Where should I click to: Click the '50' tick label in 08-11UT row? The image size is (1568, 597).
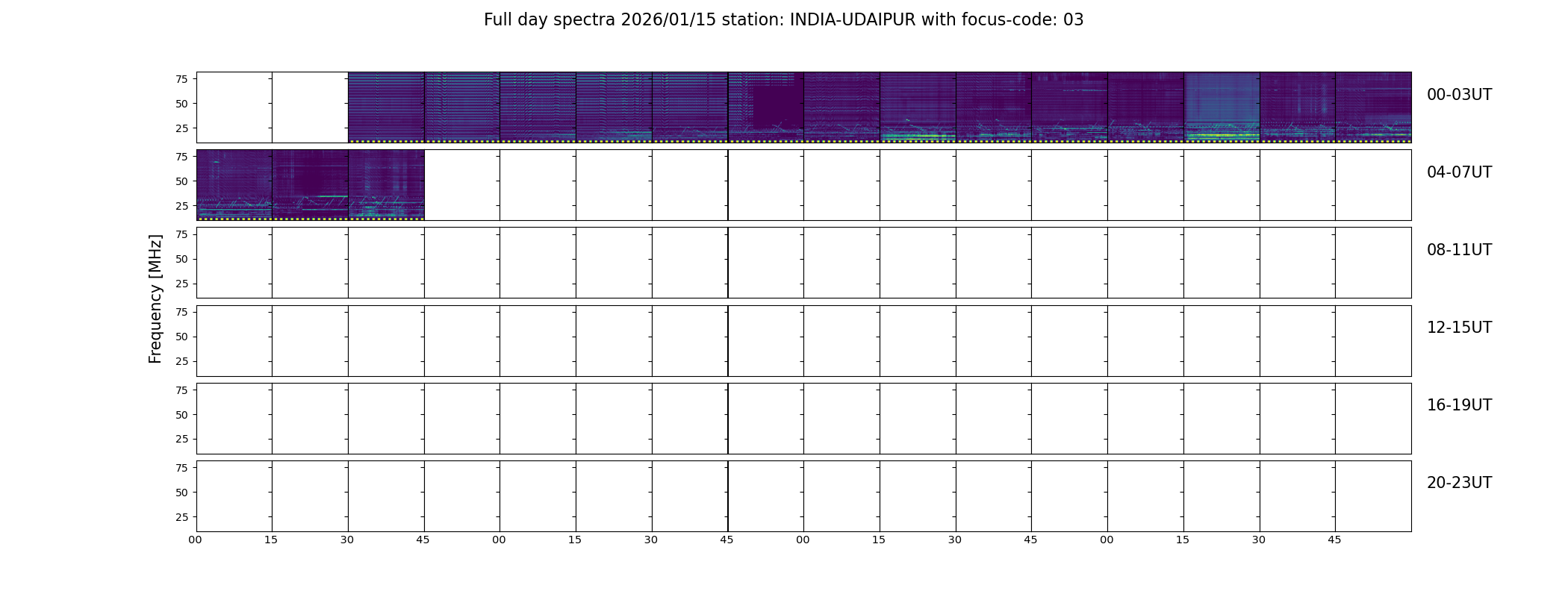pyautogui.click(x=181, y=259)
